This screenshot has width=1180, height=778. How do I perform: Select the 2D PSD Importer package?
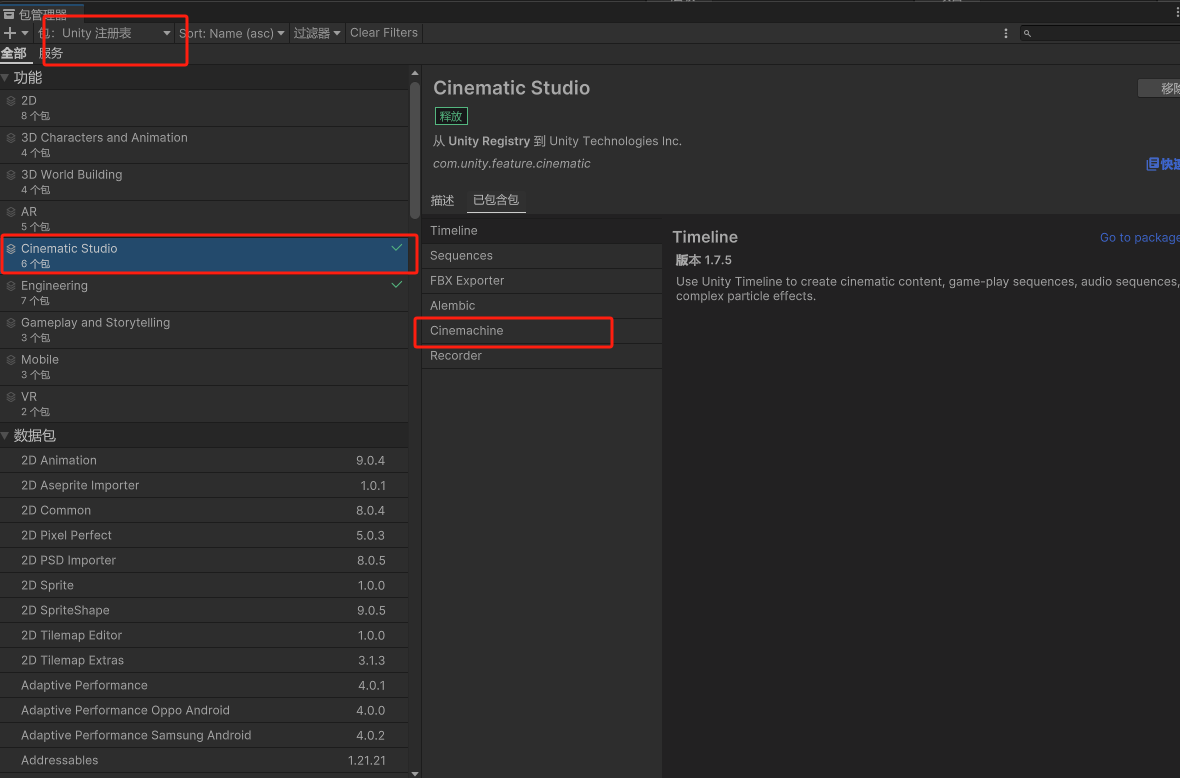[x=205, y=560]
